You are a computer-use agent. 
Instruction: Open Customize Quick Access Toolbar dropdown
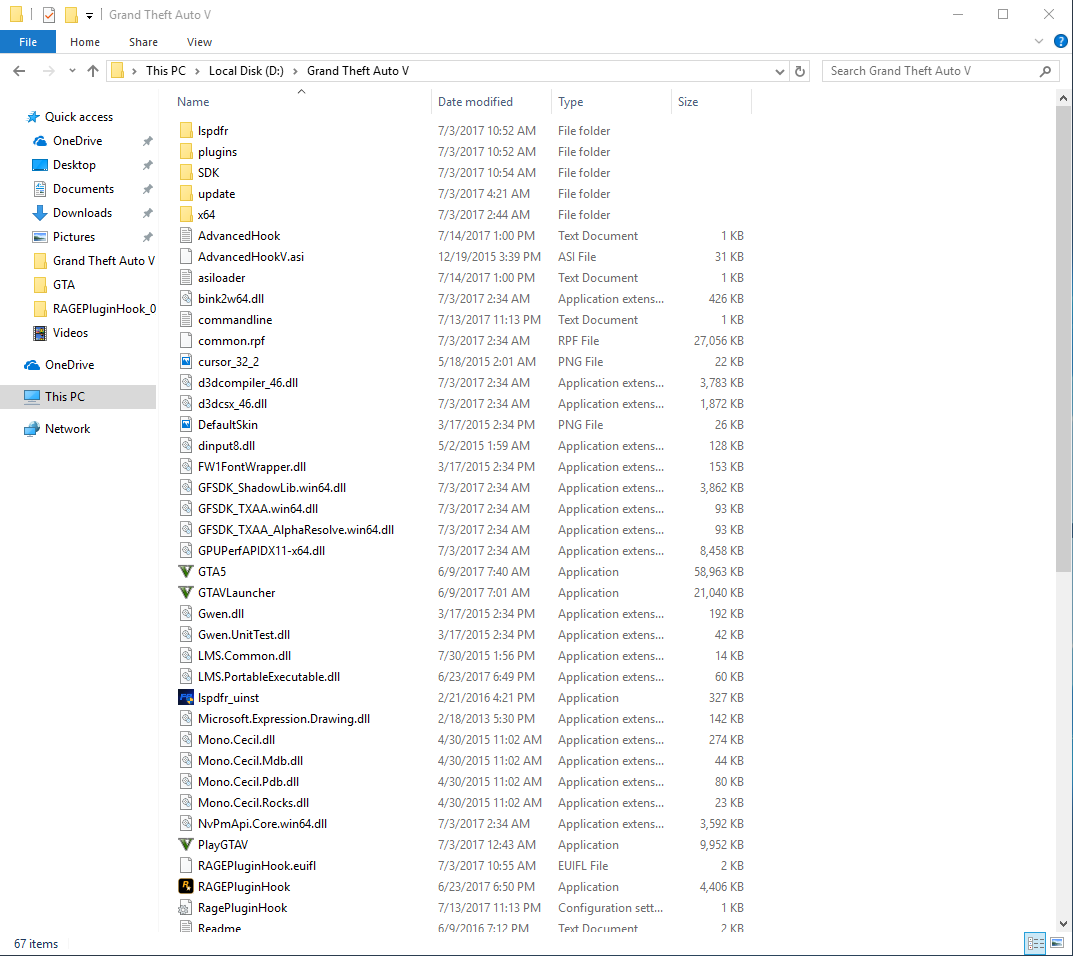tap(89, 15)
